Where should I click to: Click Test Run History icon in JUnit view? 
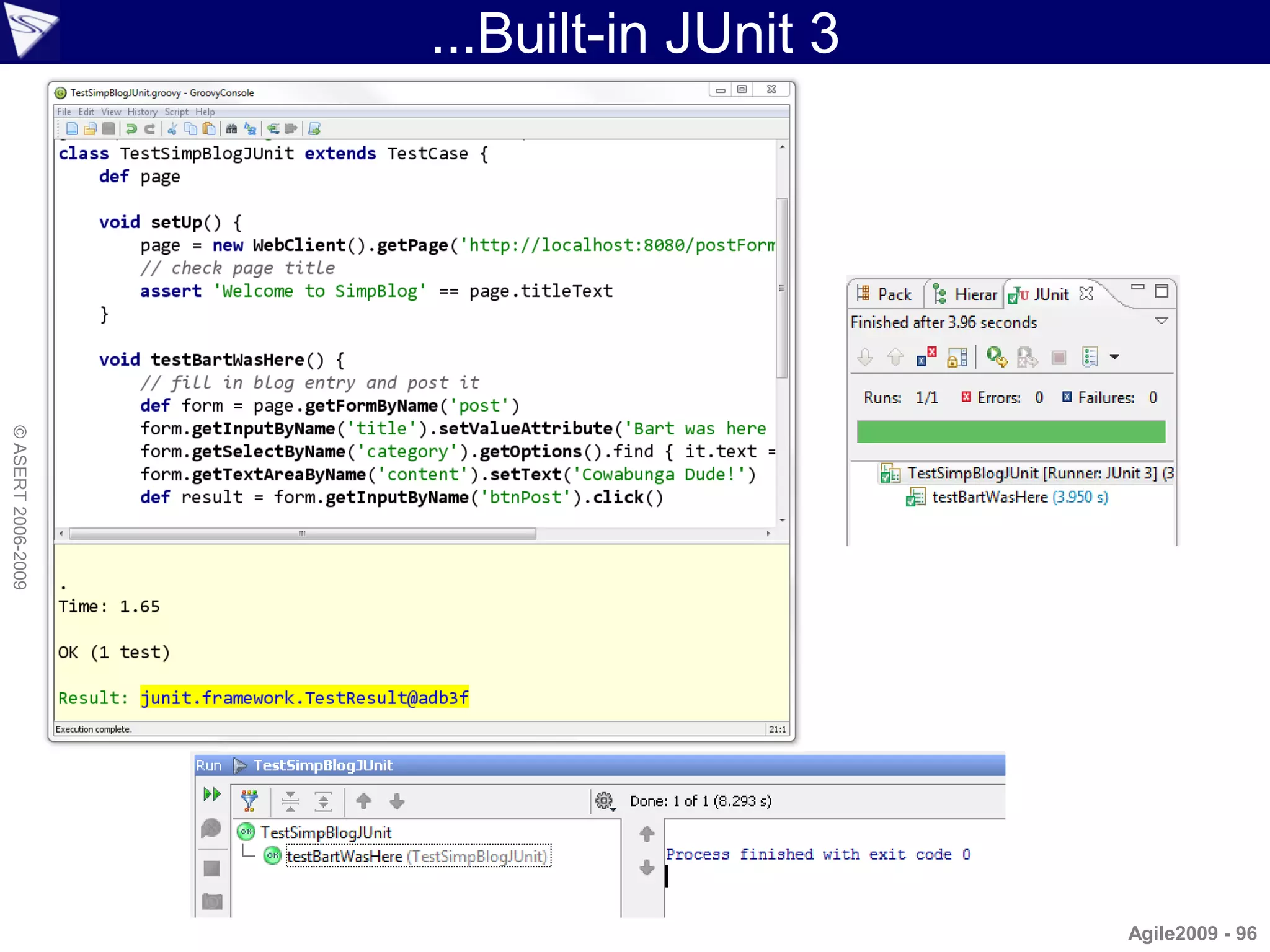pyautogui.click(x=1090, y=357)
